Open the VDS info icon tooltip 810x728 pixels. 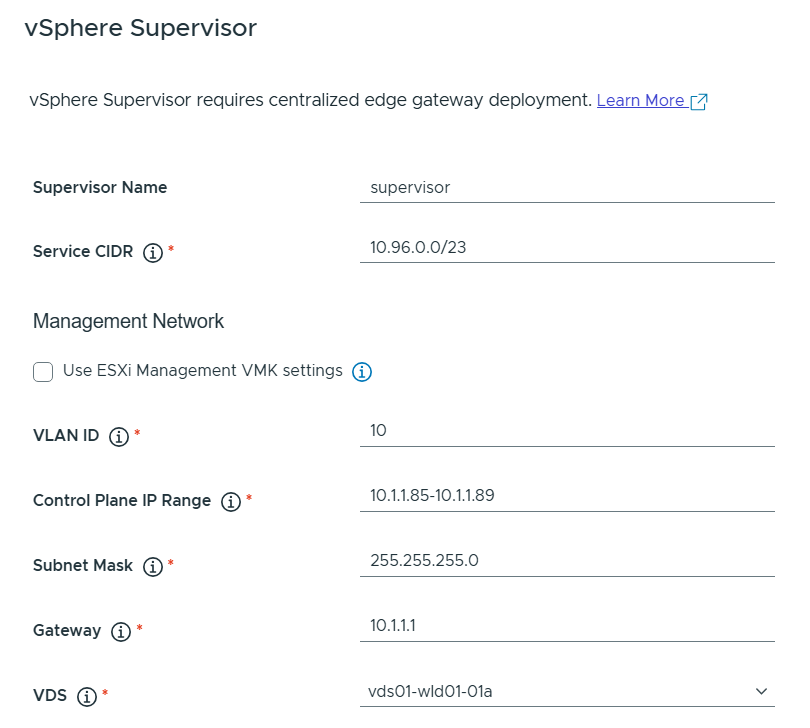click(87, 696)
